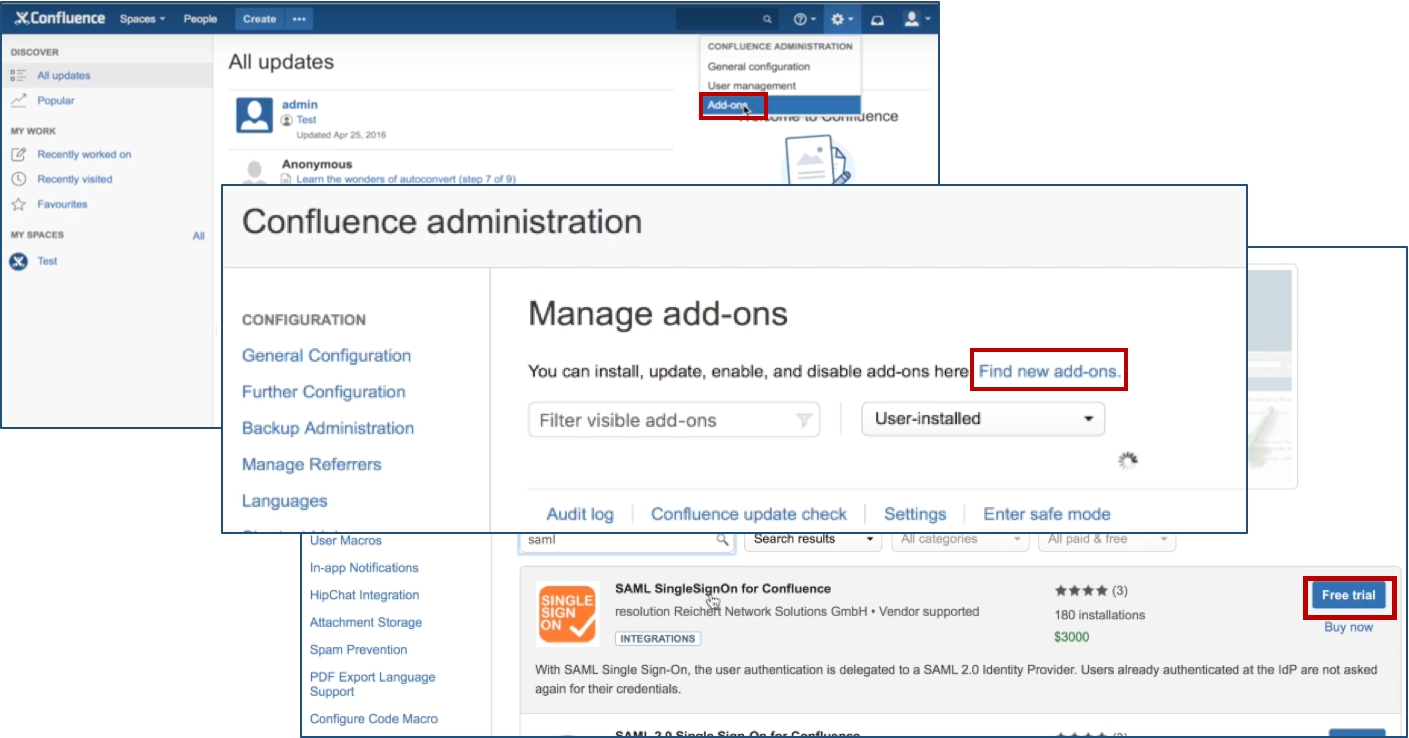Follow the Find new add-ons link
This screenshot has height=738, width=1409.
pyautogui.click(x=1049, y=371)
